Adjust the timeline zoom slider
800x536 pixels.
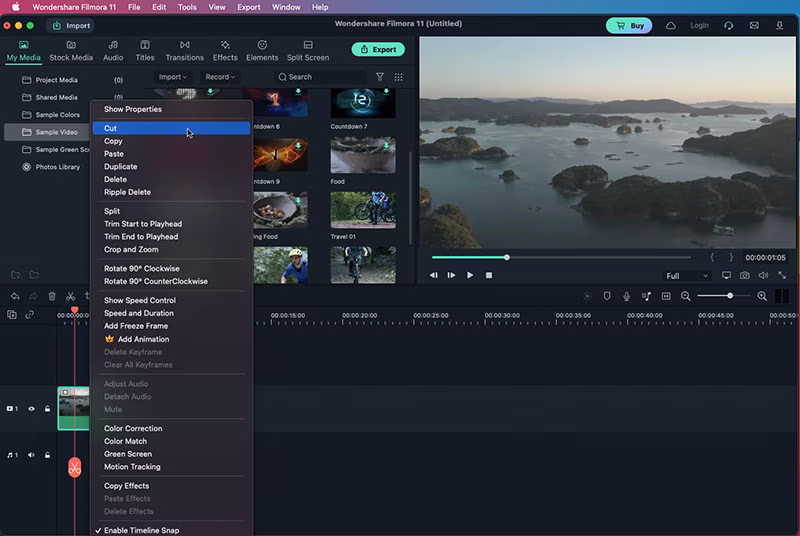point(730,296)
